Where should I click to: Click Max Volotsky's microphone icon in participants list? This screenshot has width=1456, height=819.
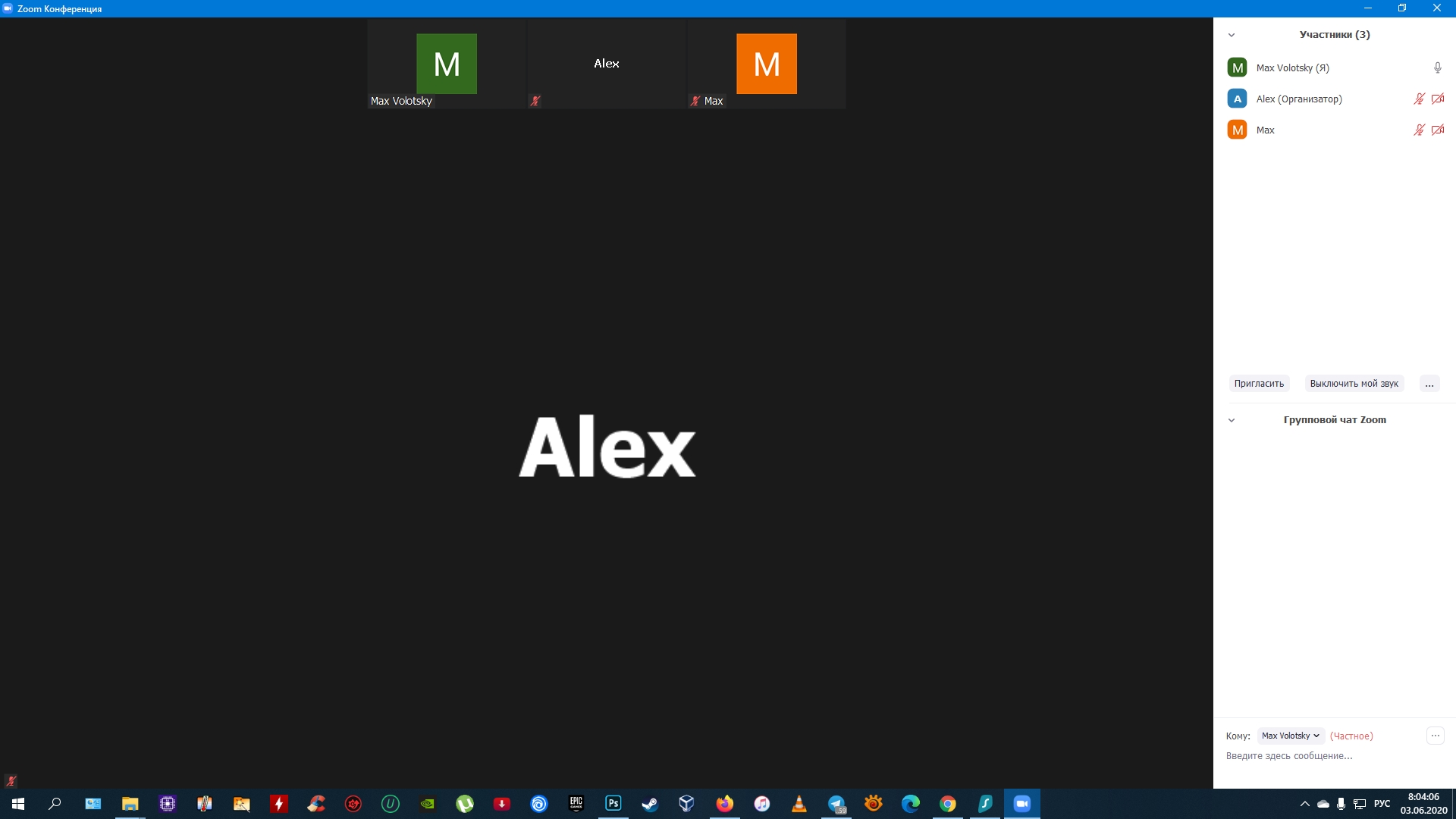(1437, 67)
